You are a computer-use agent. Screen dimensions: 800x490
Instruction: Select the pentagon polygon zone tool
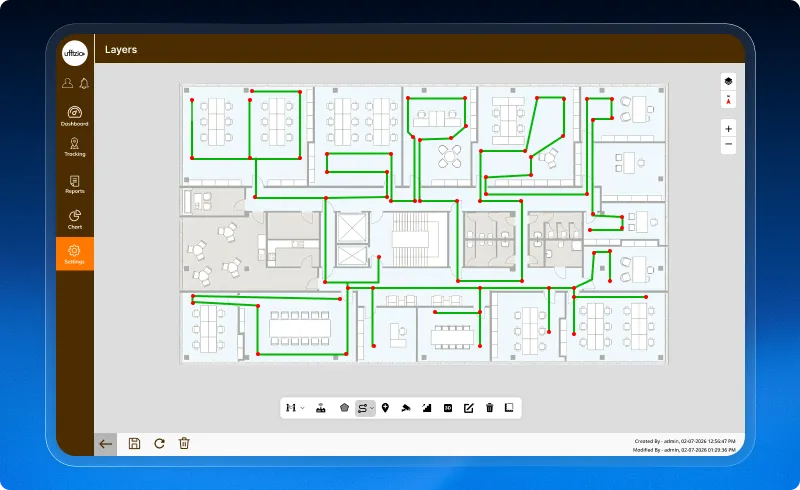point(344,407)
